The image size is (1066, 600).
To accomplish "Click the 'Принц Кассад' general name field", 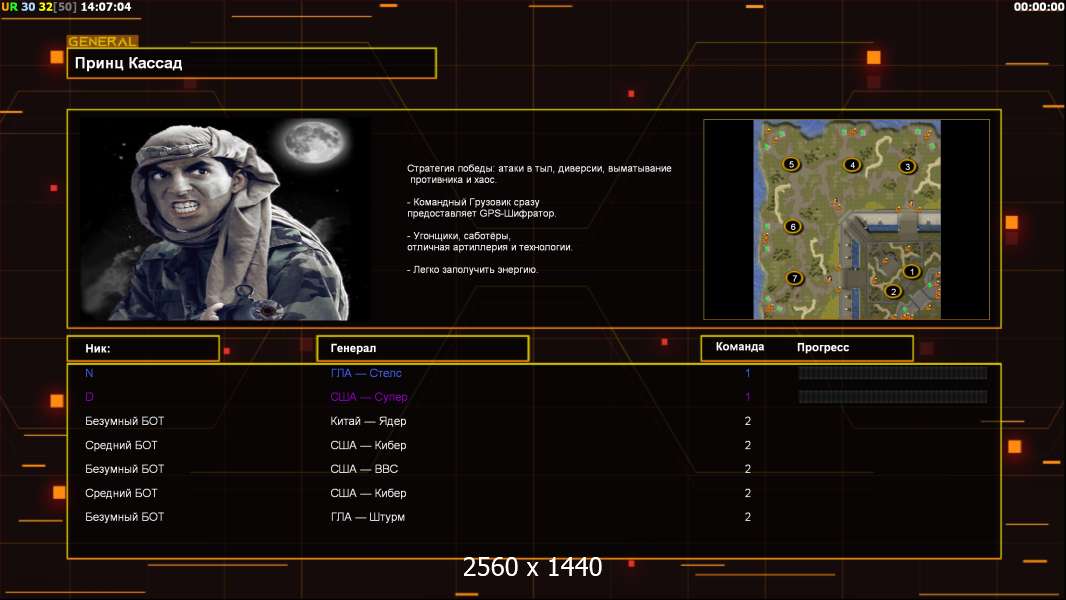I will coord(251,63).
